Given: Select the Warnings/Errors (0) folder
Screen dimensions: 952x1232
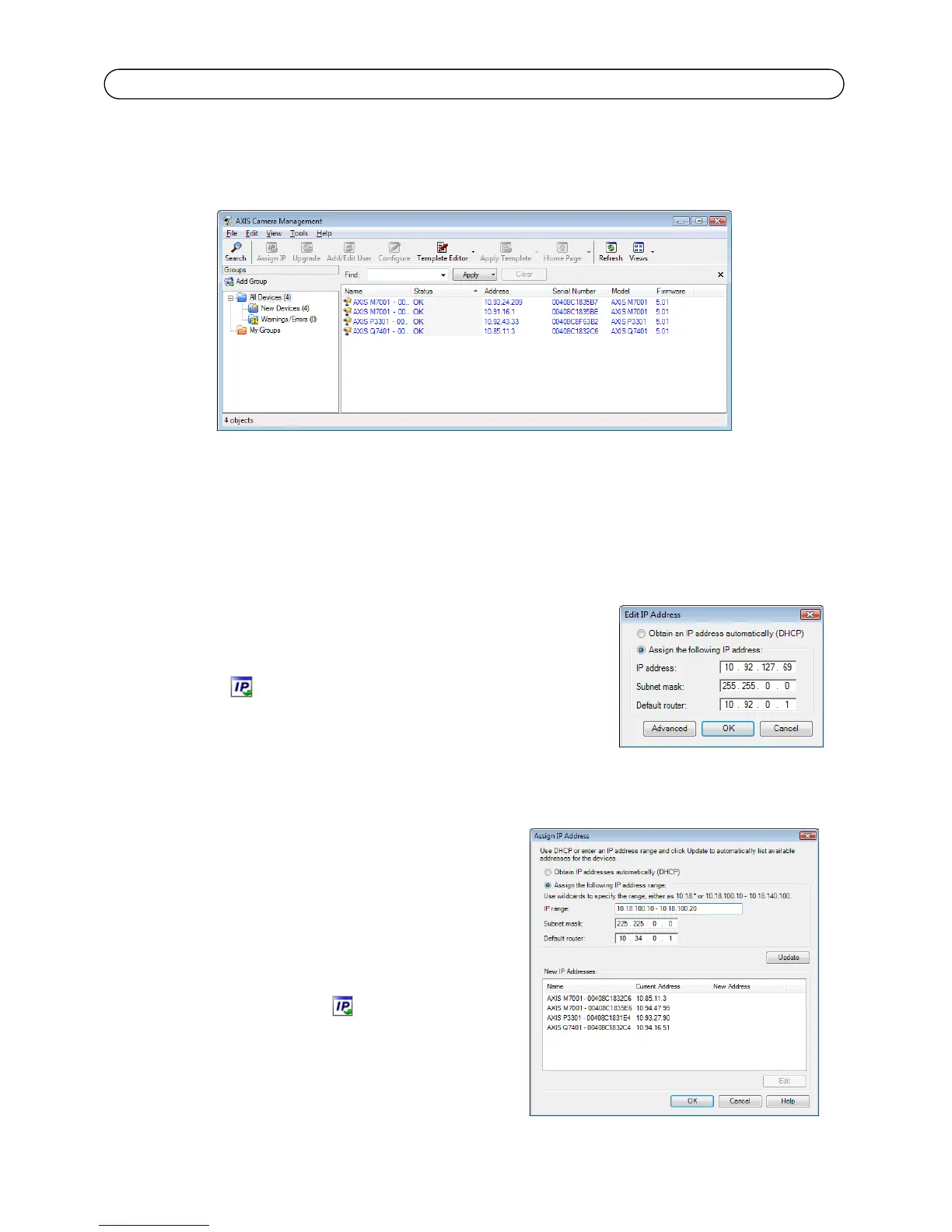Looking at the screenshot, I should pos(282,319).
